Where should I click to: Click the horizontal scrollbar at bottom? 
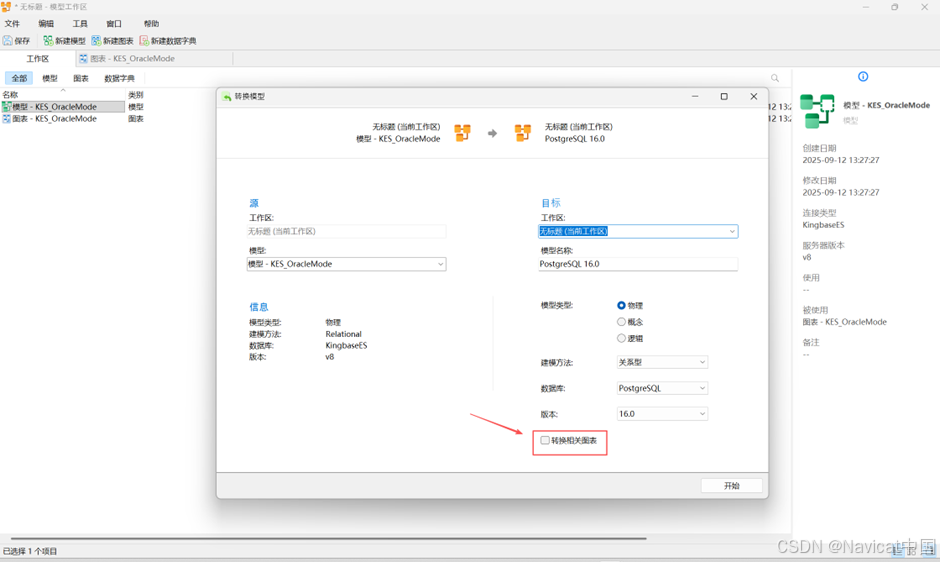(329, 539)
